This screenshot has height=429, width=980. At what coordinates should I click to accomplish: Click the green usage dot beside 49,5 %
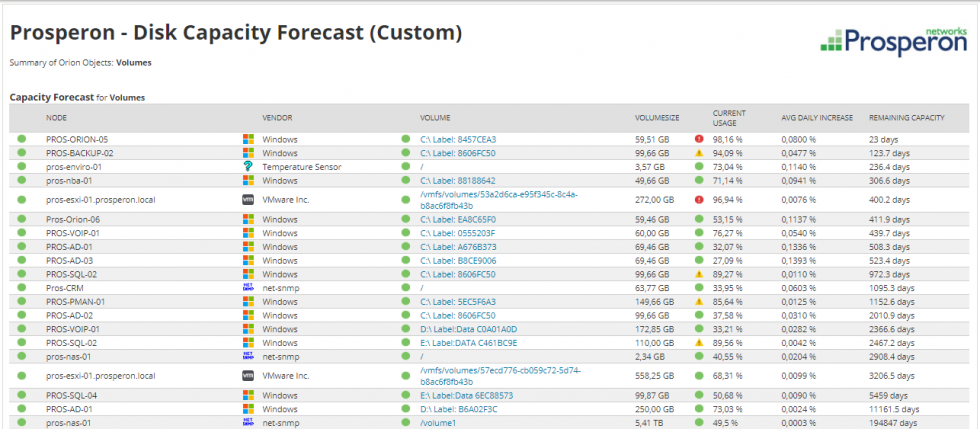pyautogui.click(x=699, y=423)
